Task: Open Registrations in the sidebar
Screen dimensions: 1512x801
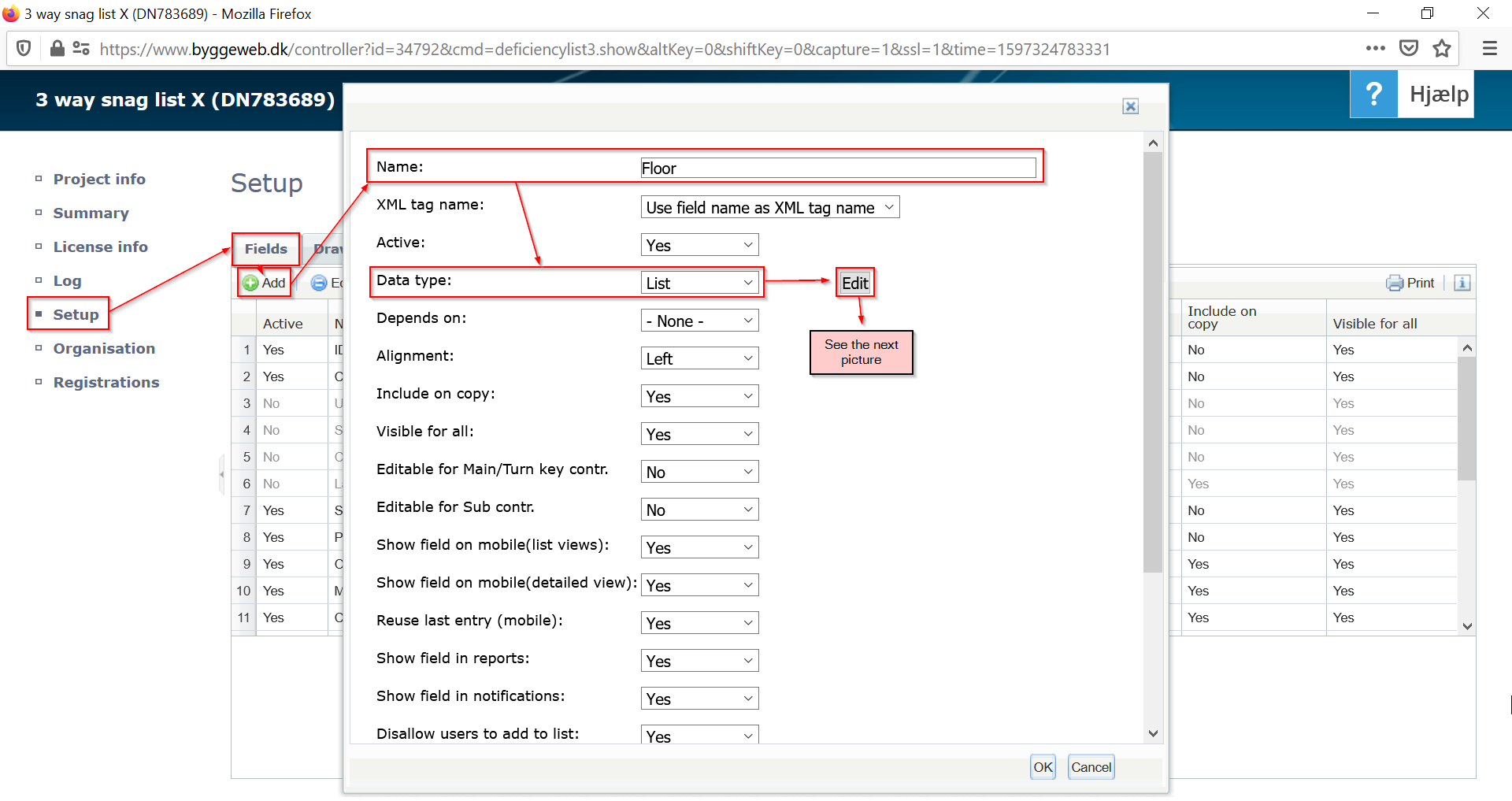Action: pyautogui.click(x=106, y=382)
